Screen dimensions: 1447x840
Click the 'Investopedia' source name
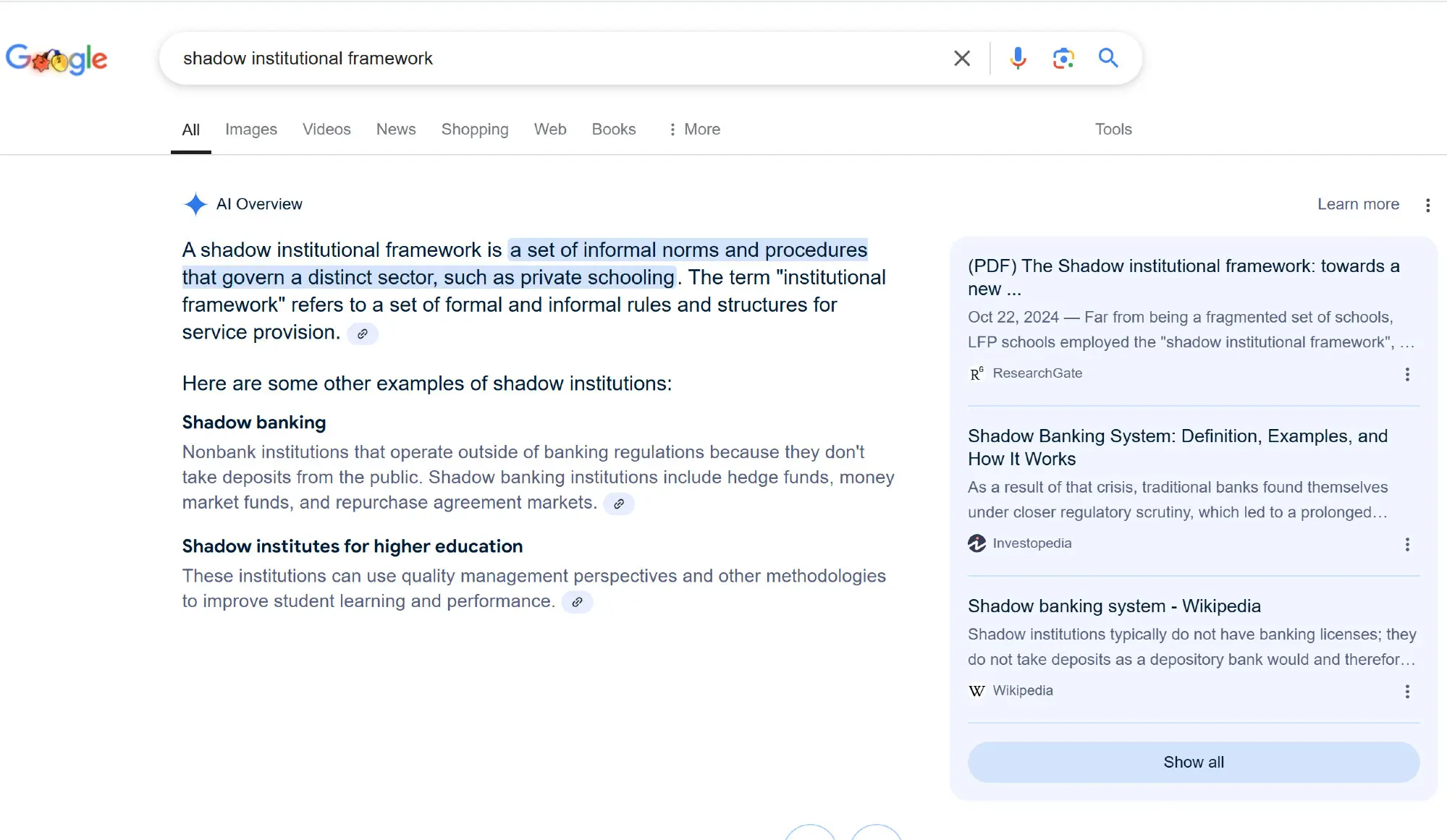pyautogui.click(x=1032, y=543)
